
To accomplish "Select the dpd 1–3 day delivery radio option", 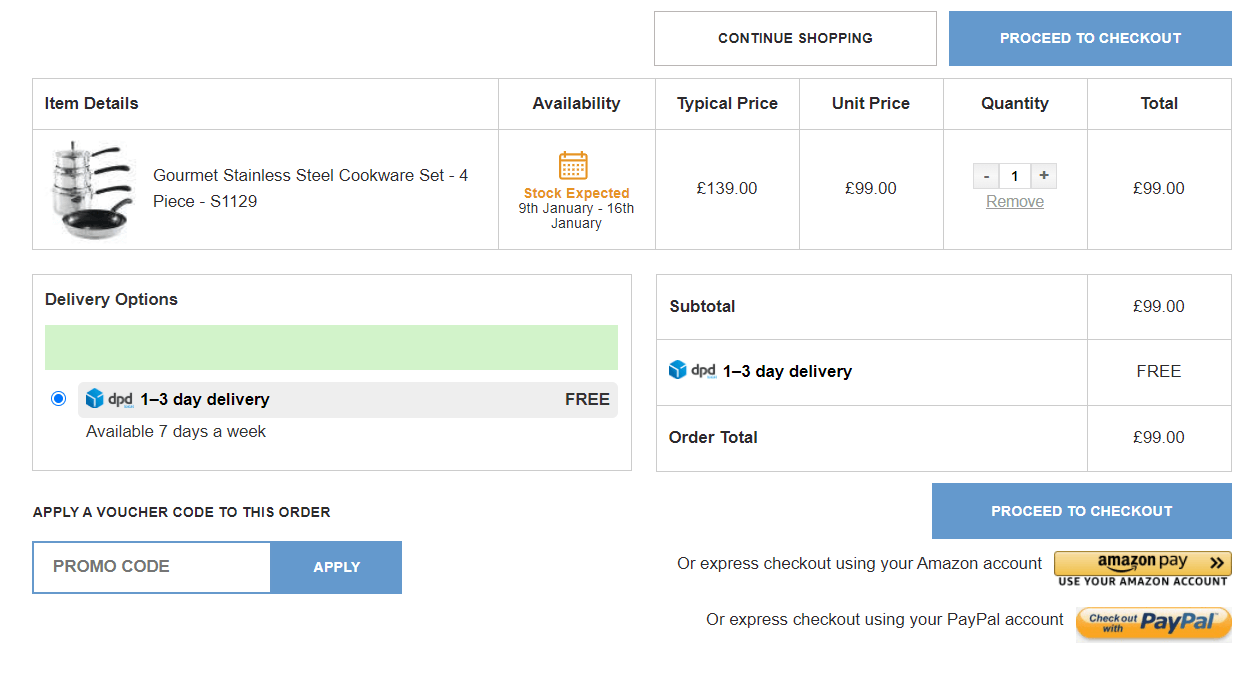I will point(58,398).
